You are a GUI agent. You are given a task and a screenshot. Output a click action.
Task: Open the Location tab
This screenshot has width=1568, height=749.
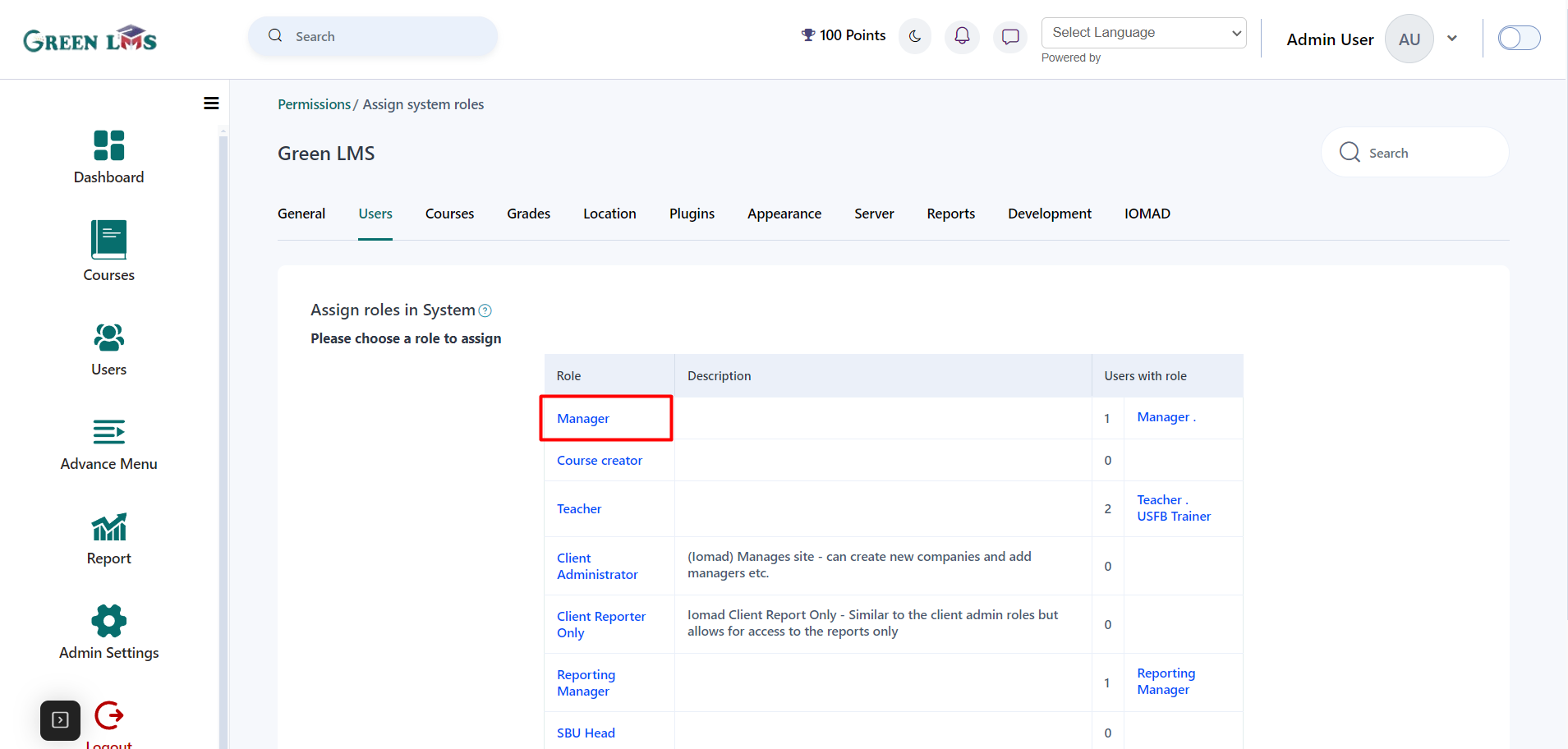(x=609, y=214)
